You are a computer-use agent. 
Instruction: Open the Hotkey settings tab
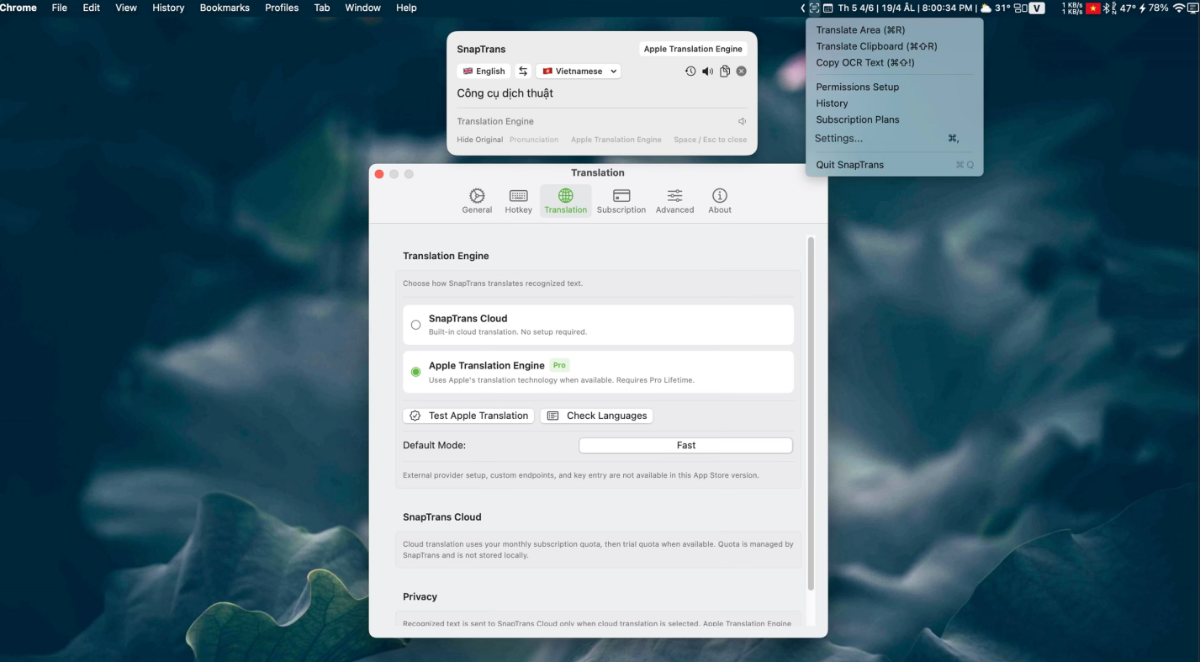[x=518, y=201]
